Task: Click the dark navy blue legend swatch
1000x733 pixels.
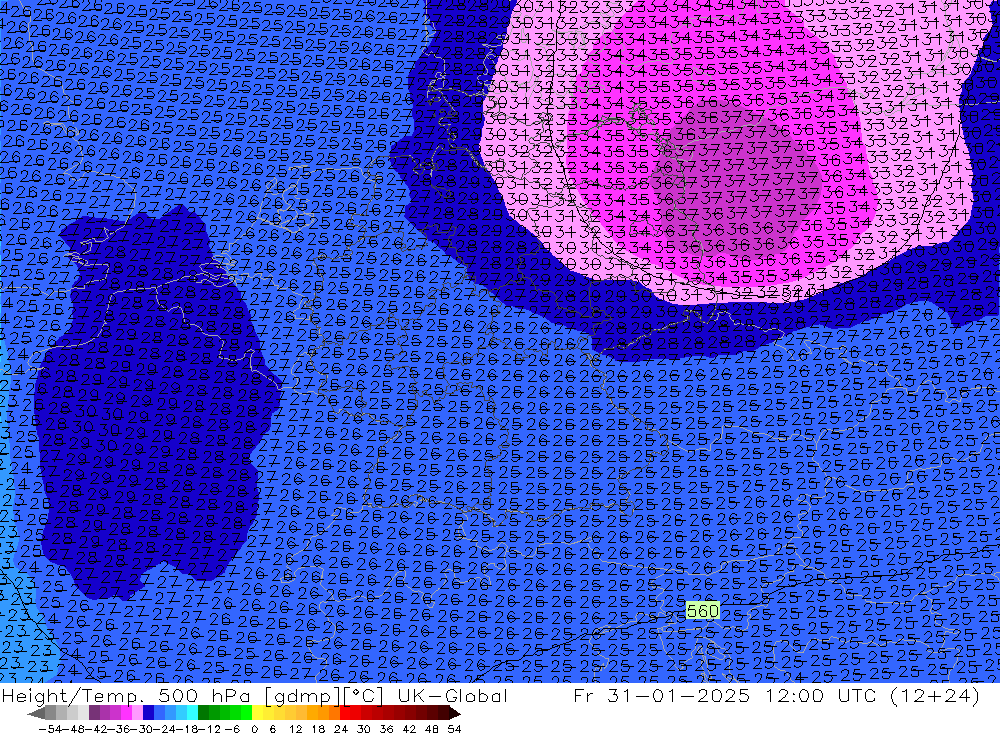Action: 148,713
